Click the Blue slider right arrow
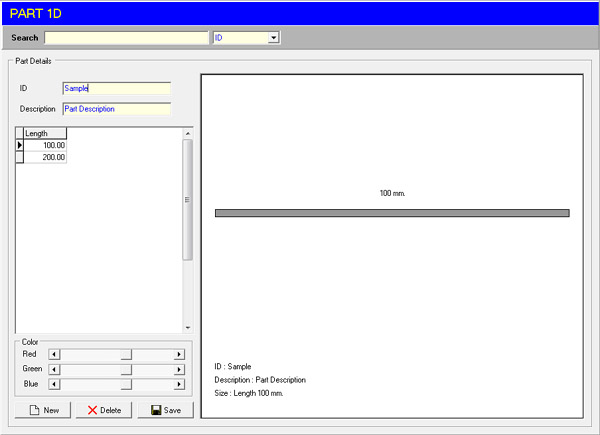Screen dimensions: 600x435 point(179,384)
